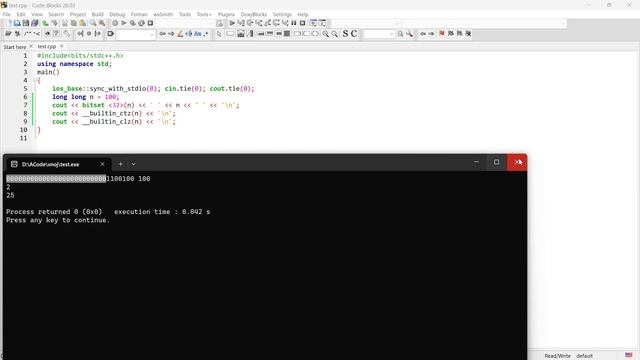Click the Step into debugger icon
This screenshot has height=360, width=640.
(259, 23)
